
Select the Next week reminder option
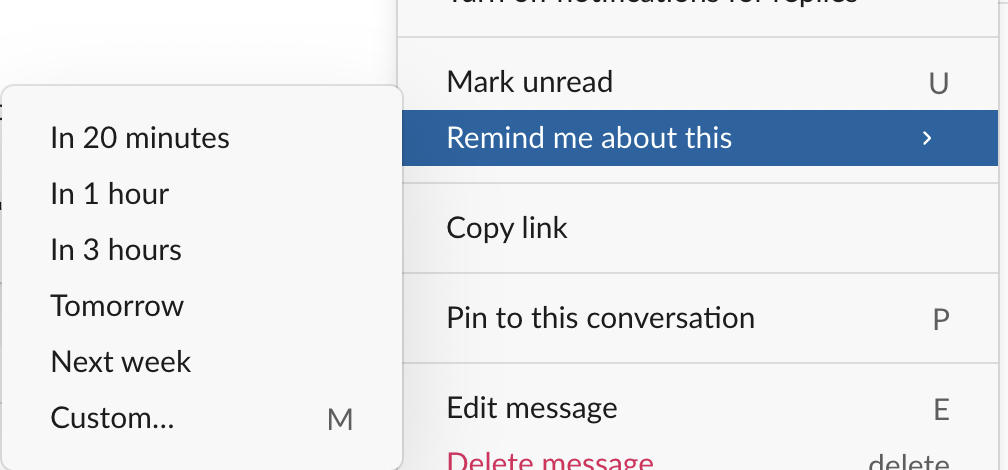point(121,362)
